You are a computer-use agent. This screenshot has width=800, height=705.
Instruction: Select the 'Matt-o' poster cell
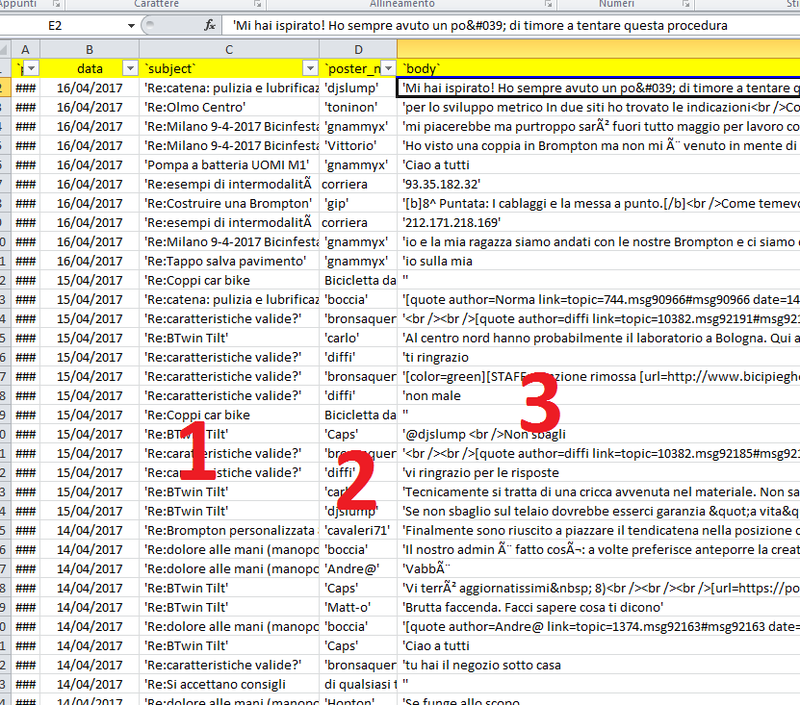coord(358,607)
